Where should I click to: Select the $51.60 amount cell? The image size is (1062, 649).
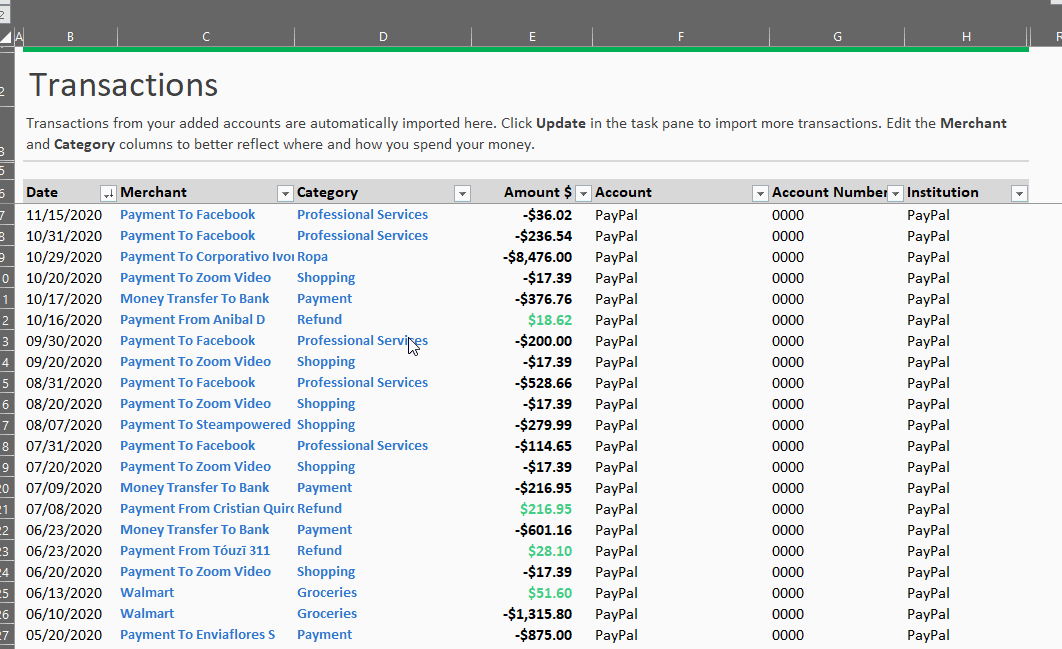[550, 593]
